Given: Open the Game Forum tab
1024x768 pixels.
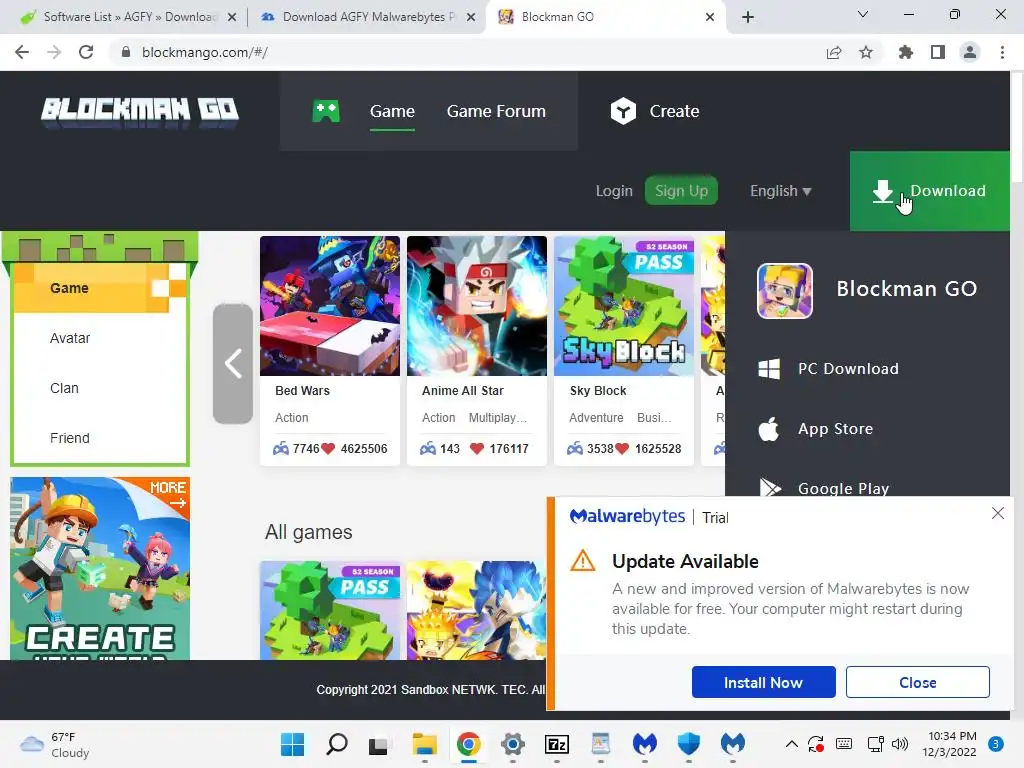Looking at the screenshot, I should 496,111.
